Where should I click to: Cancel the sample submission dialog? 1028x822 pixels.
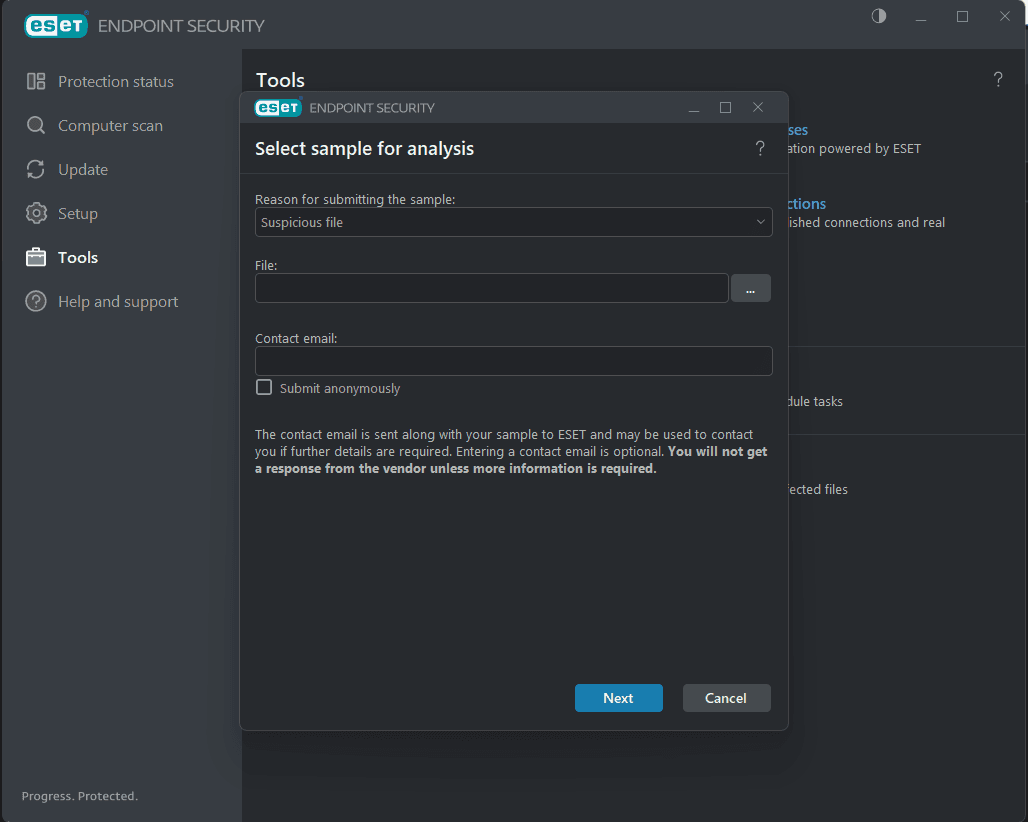coord(726,698)
